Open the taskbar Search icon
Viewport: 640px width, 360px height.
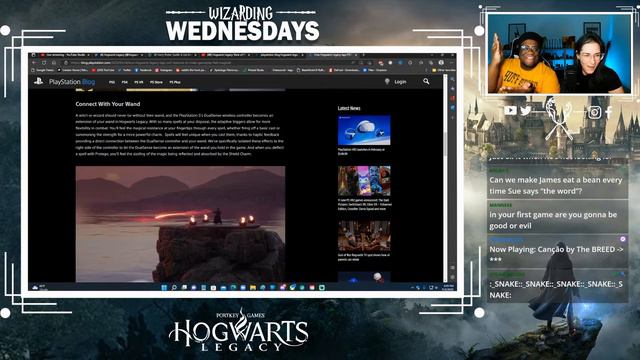pos(174,287)
